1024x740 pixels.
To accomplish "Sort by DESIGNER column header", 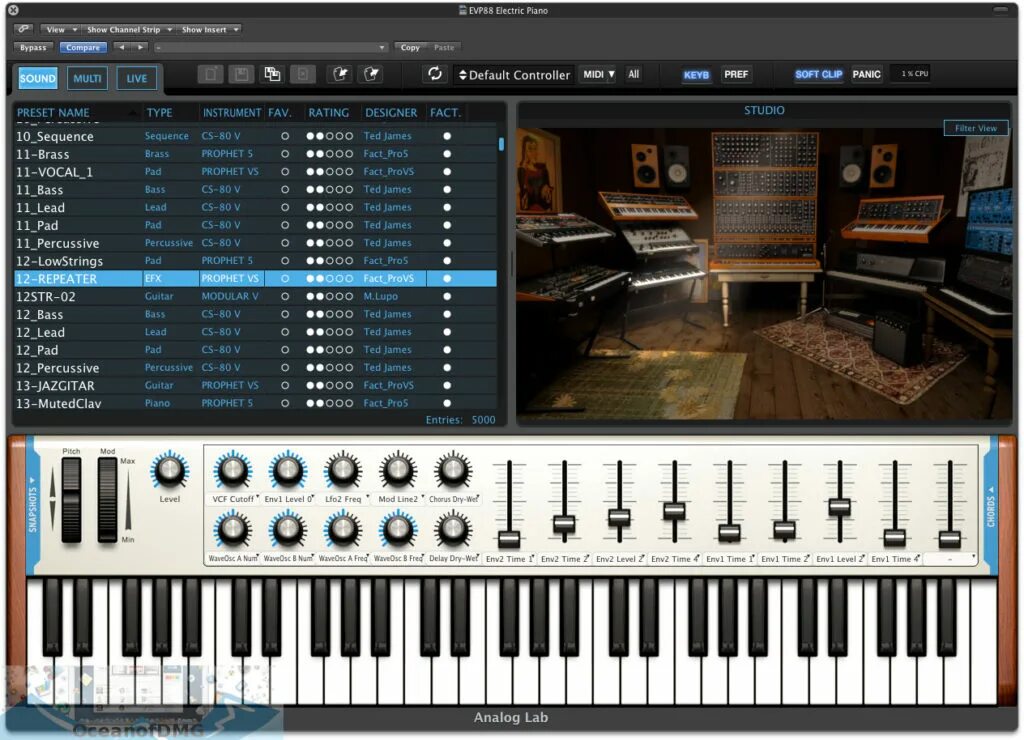I will pos(391,112).
